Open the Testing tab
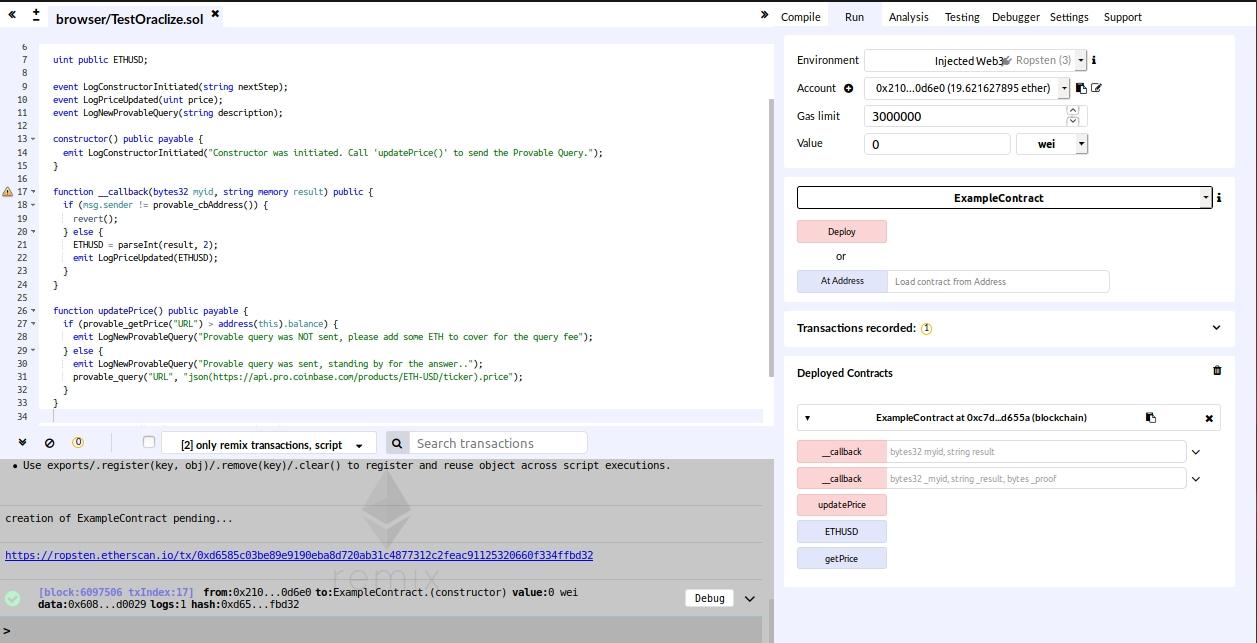Image resolution: width=1257 pixels, height=643 pixels. [962, 17]
